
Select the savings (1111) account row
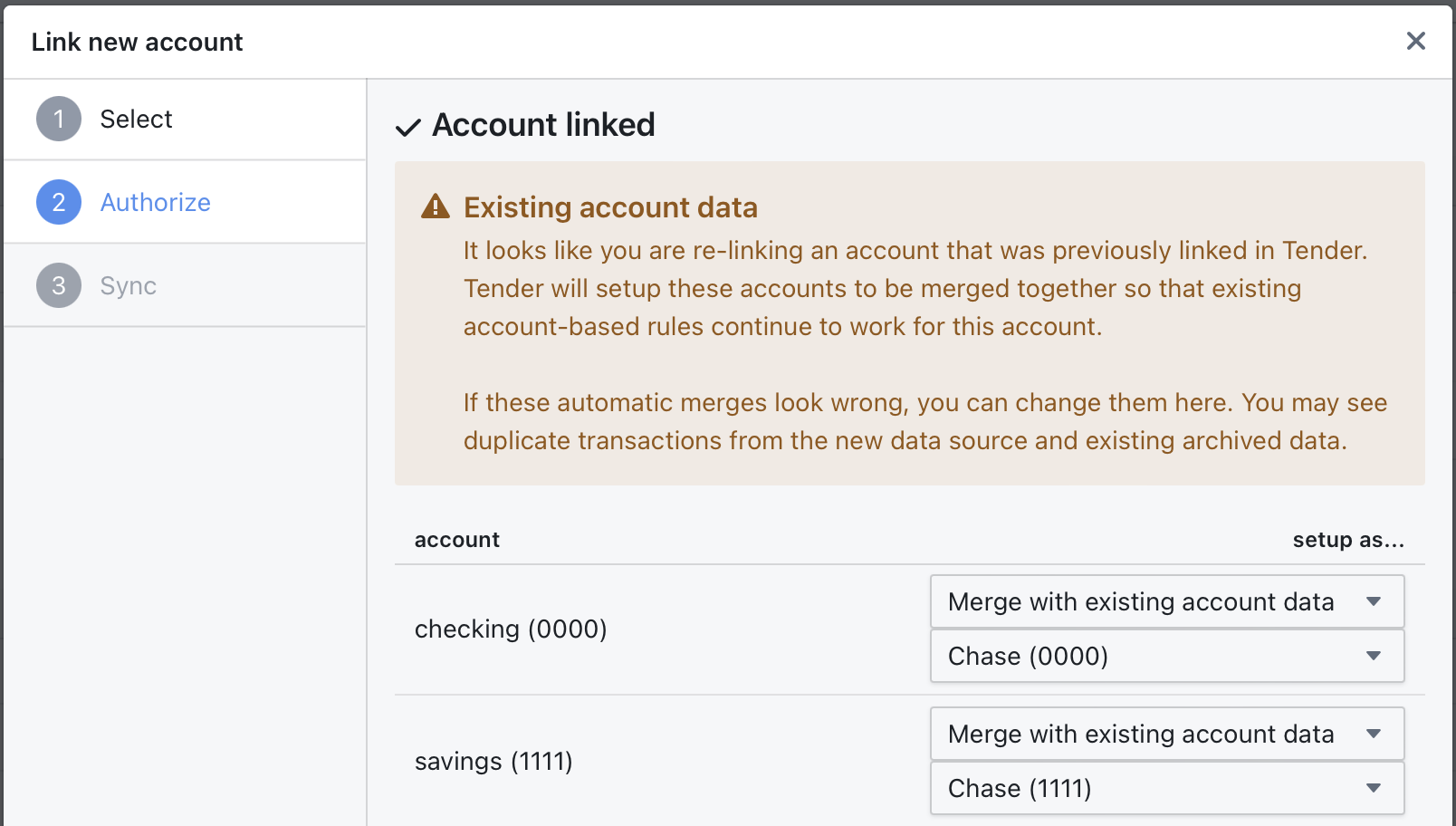pos(493,761)
